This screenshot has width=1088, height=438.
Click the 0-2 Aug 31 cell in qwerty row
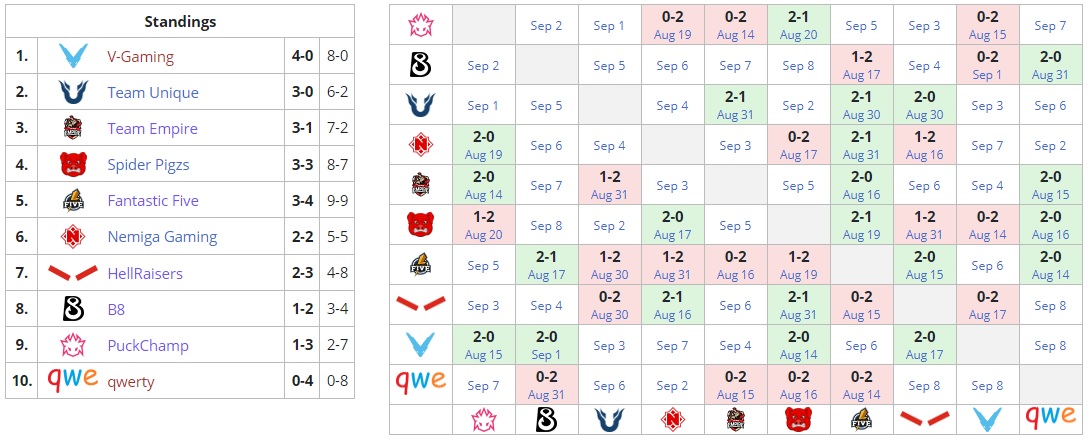(x=546, y=385)
